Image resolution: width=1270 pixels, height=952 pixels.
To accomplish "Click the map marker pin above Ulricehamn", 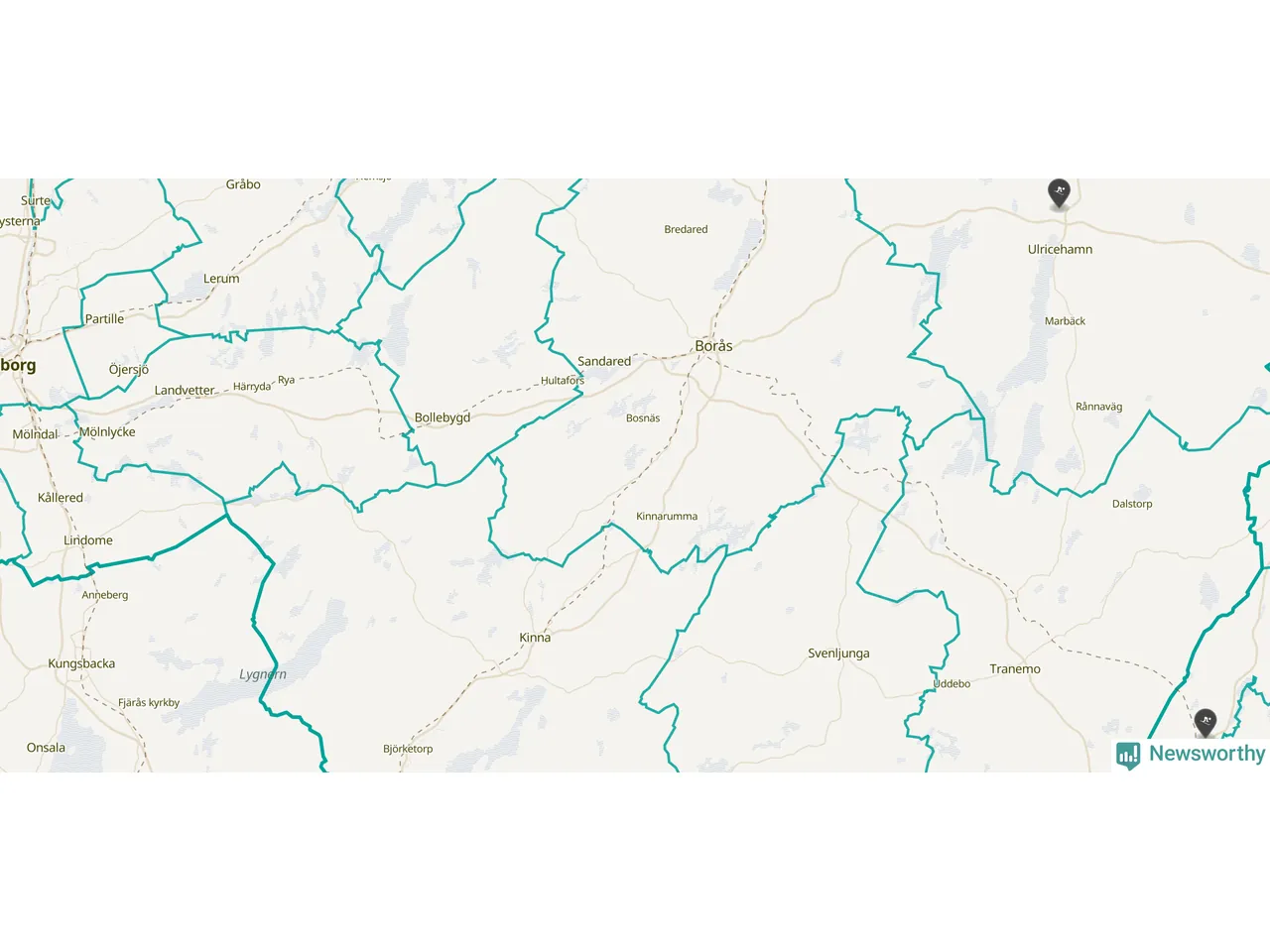I will [x=1059, y=193].
